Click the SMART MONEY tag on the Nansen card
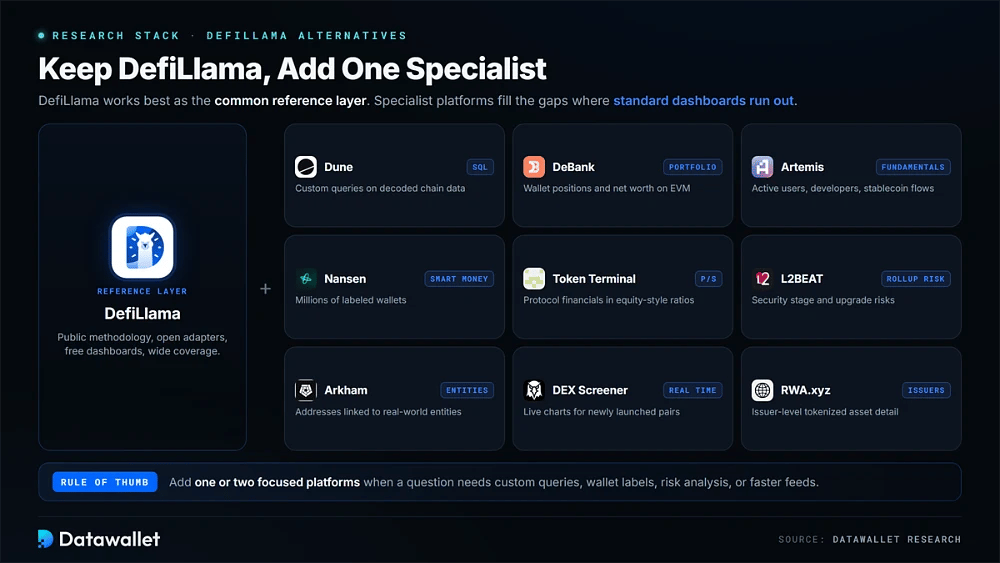The image size is (1000, 563). pos(459,279)
